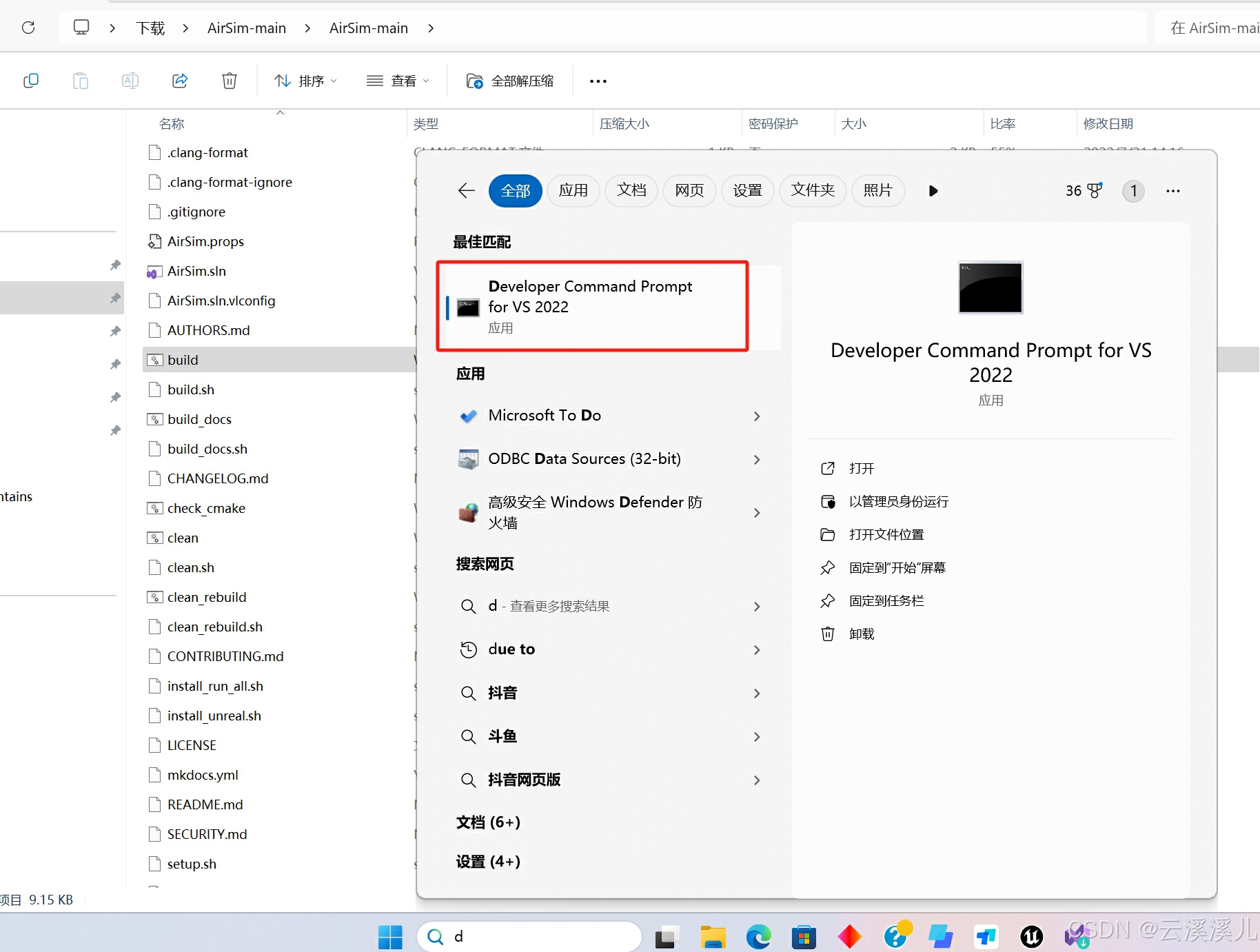The width and height of the screenshot is (1260, 952).
Task: Click the Windows Defender firewall app icon
Action: tap(469, 512)
